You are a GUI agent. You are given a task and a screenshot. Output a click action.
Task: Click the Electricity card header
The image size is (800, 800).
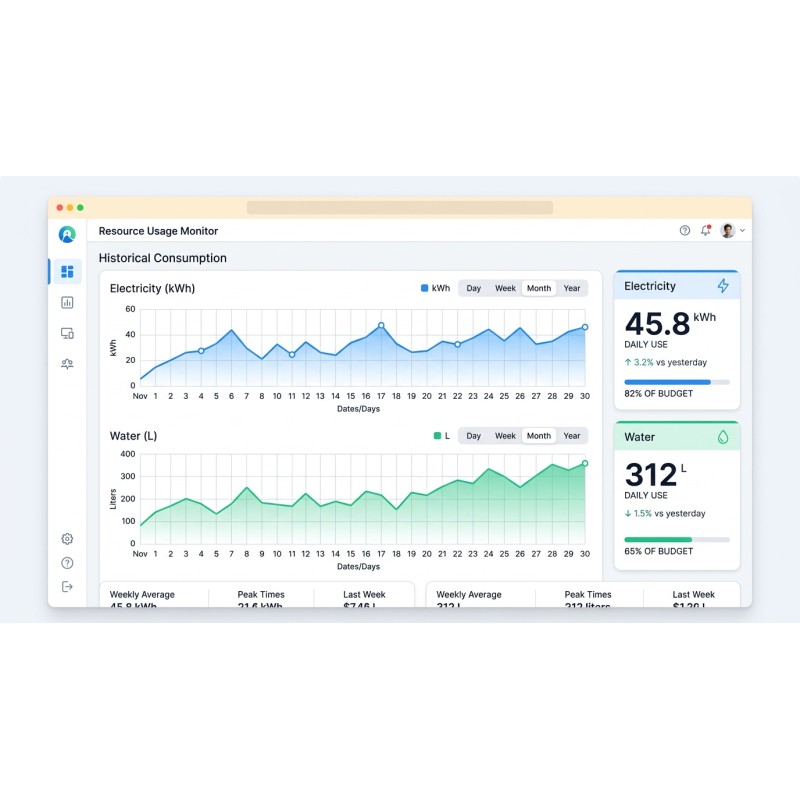tap(677, 285)
